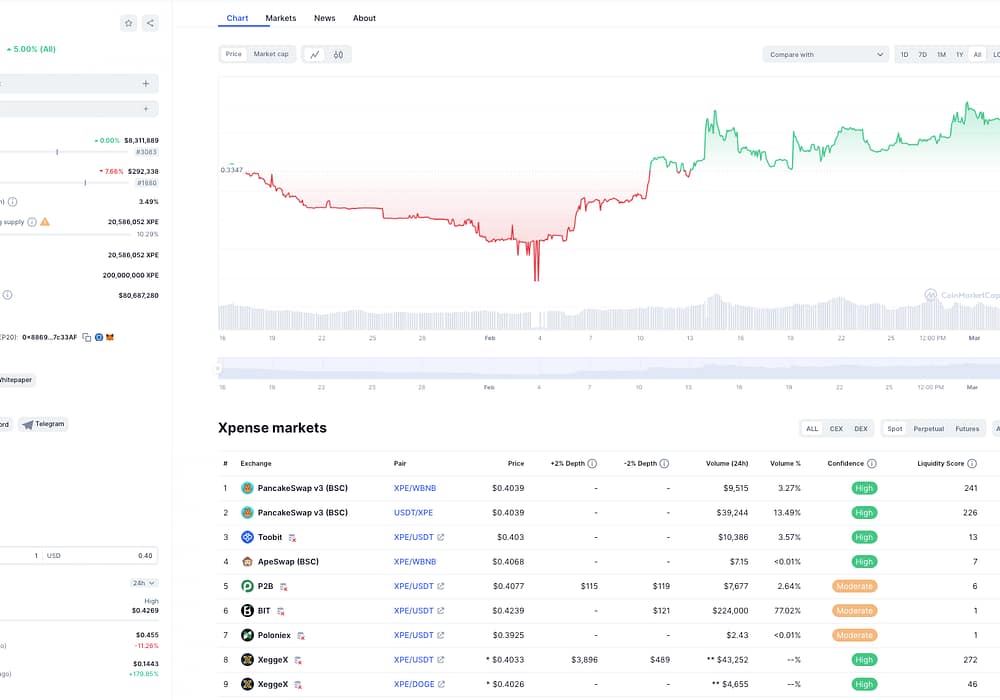Click left handle of chart range slider
This screenshot has height=700, width=1000.
(x=218, y=369)
